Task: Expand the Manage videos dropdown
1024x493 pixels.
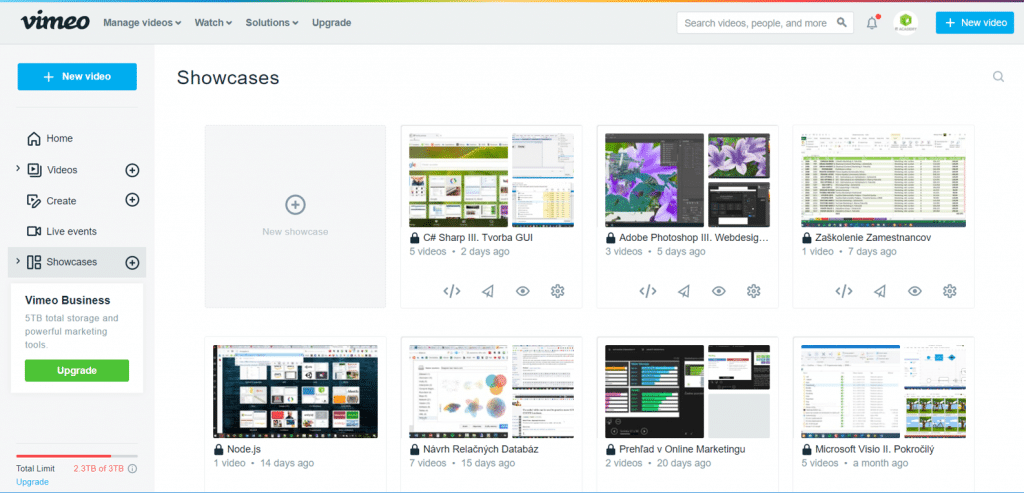Action: pyautogui.click(x=142, y=23)
